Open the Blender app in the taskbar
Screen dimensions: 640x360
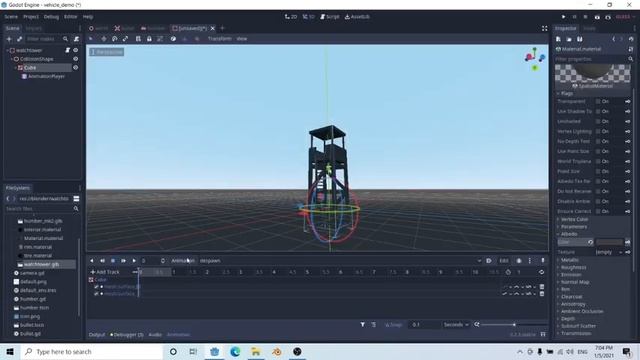click(277, 352)
